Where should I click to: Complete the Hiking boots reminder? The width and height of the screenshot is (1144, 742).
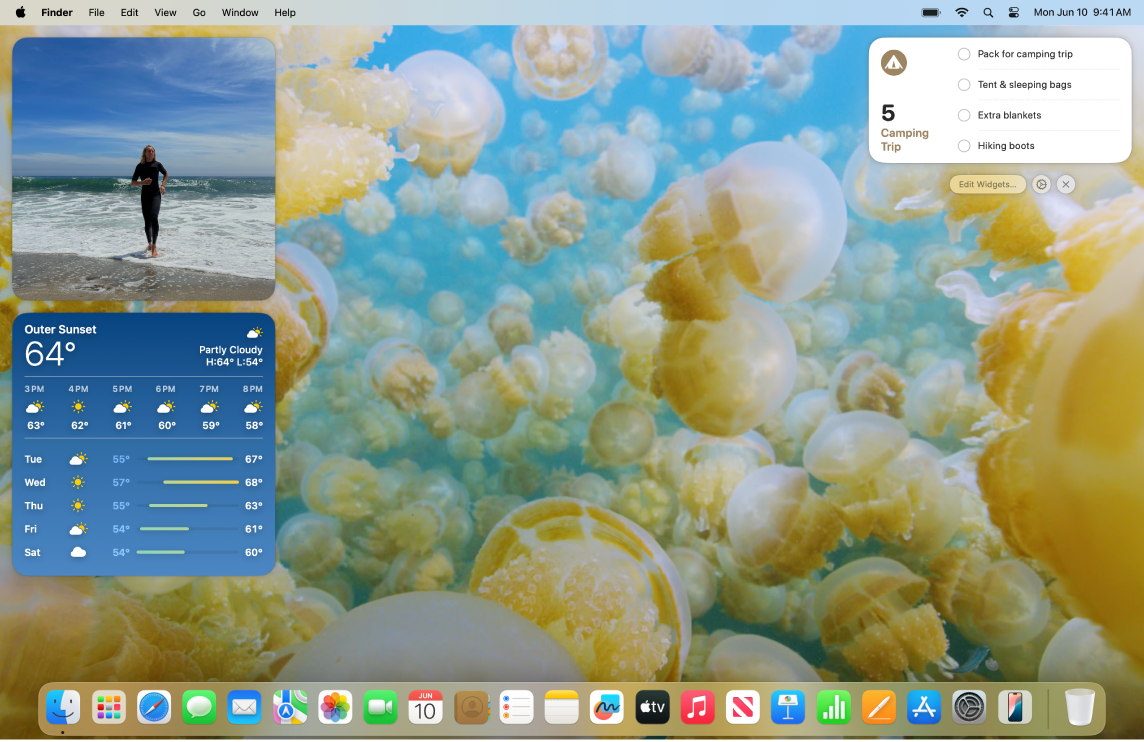963,146
